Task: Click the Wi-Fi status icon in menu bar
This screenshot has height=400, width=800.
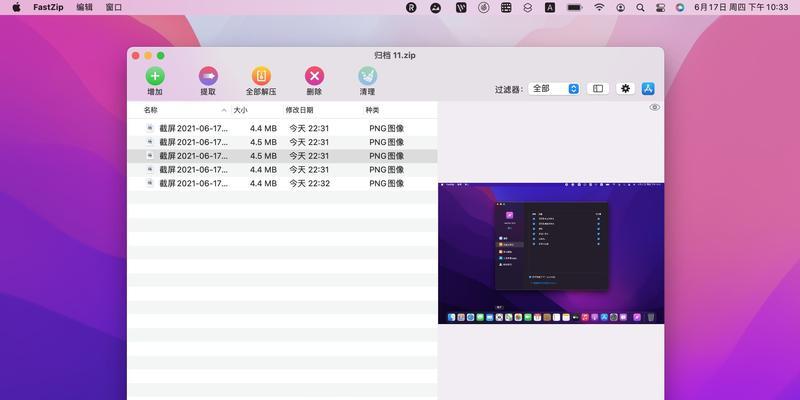Action: [x=599, y=8]
